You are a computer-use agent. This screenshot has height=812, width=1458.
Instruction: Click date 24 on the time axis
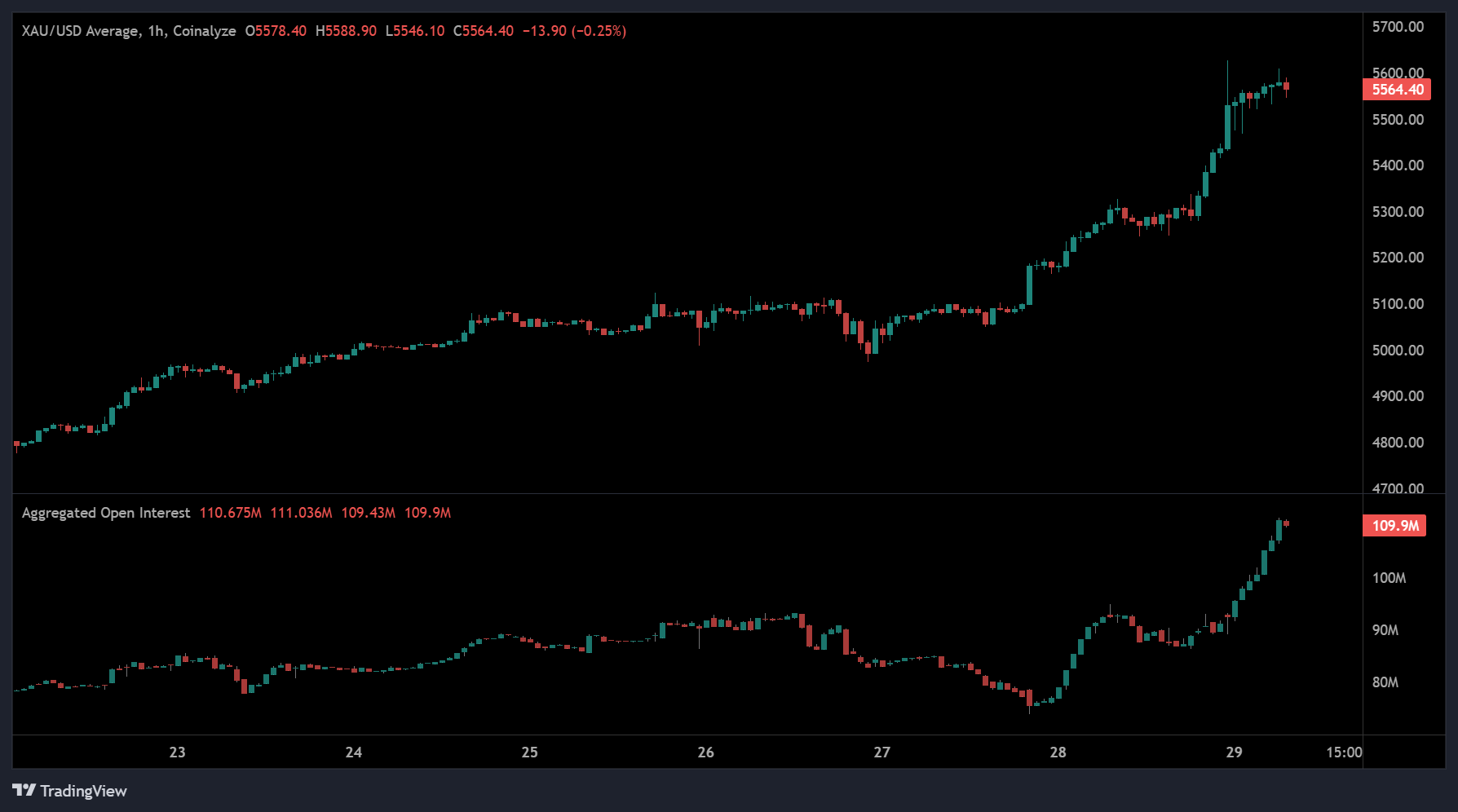(x=353, y=752)
